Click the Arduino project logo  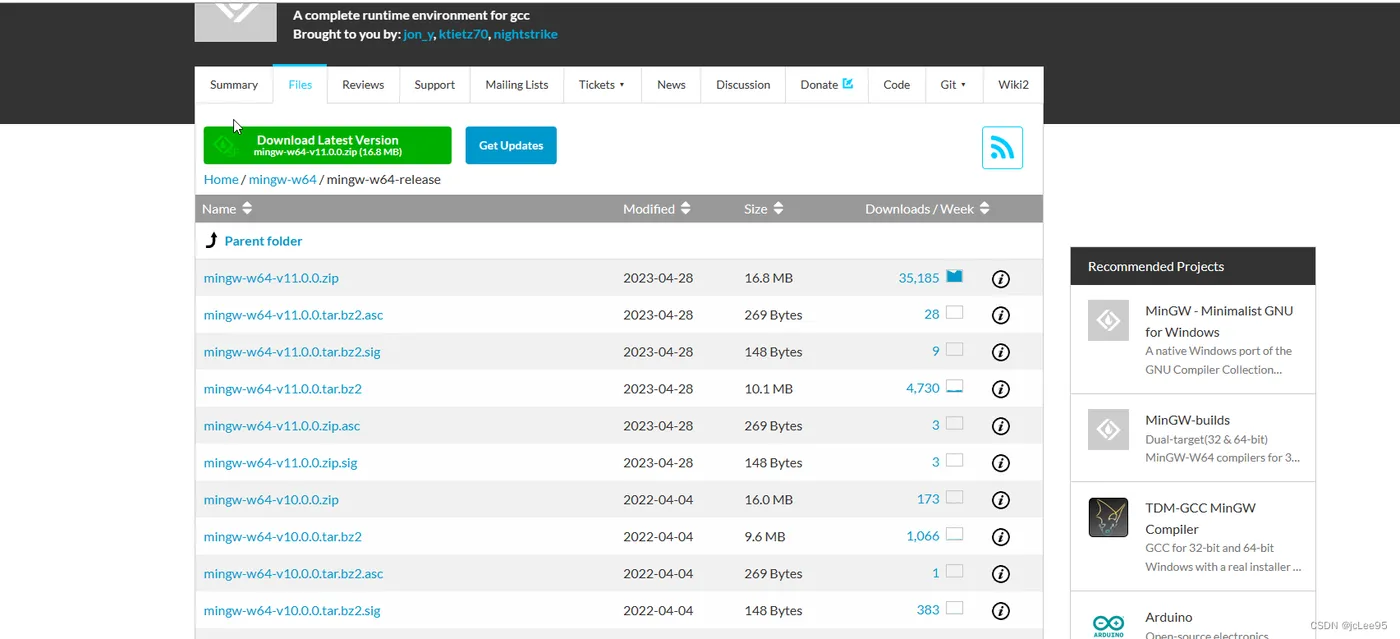click(x=1108, y=624)
